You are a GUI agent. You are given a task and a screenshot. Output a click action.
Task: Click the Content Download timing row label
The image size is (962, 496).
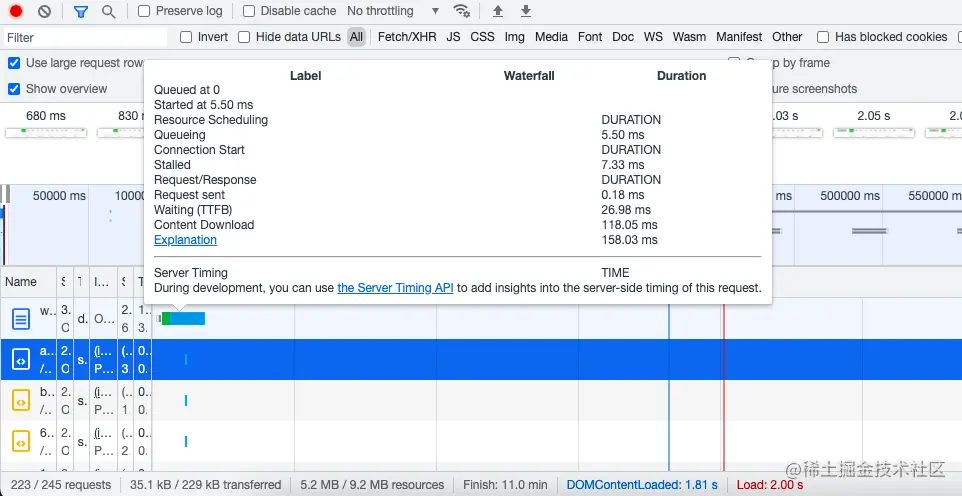click(204, 225)
